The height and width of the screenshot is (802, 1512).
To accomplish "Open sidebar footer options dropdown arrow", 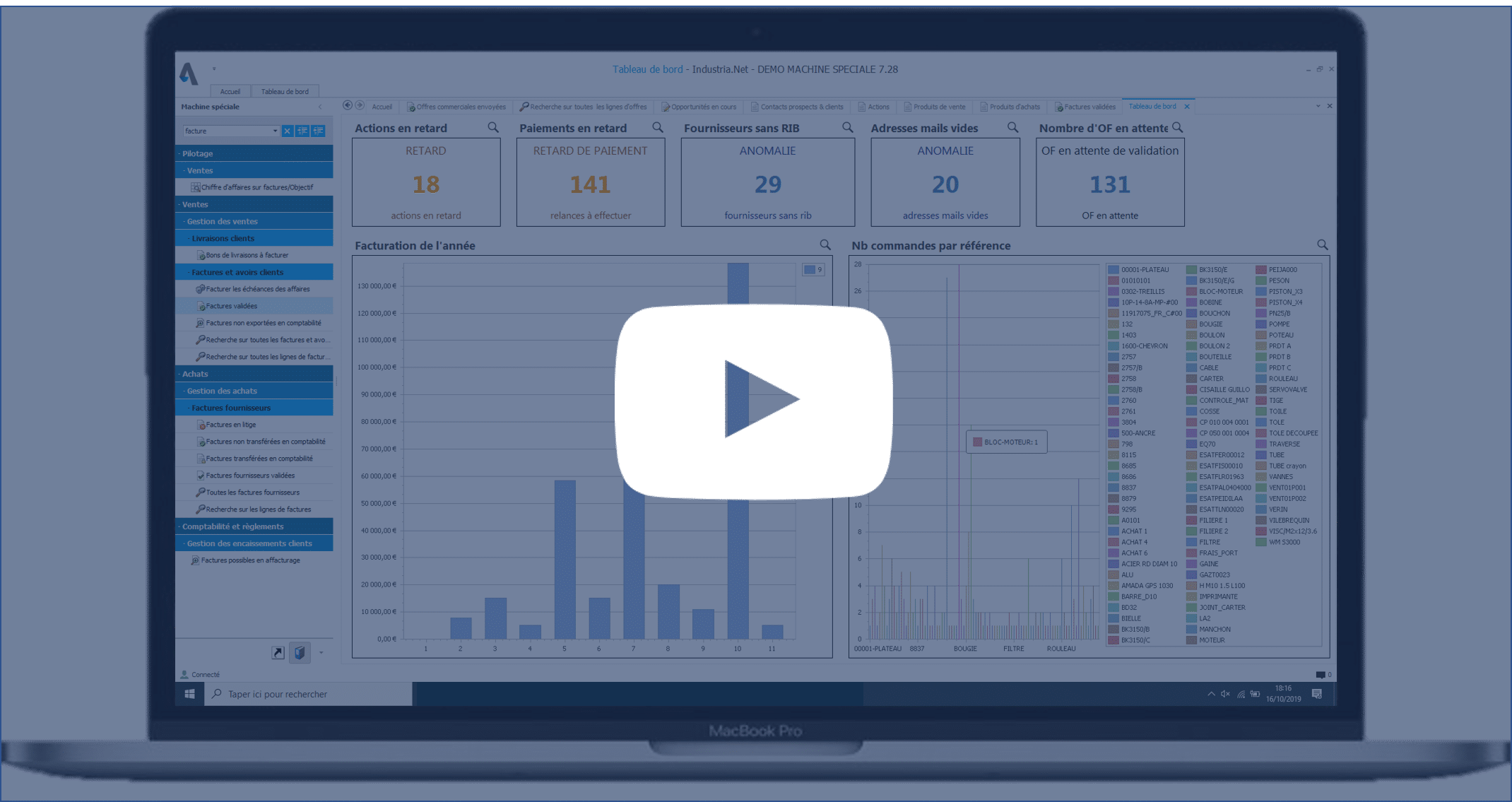I will (x=321, y=652).
